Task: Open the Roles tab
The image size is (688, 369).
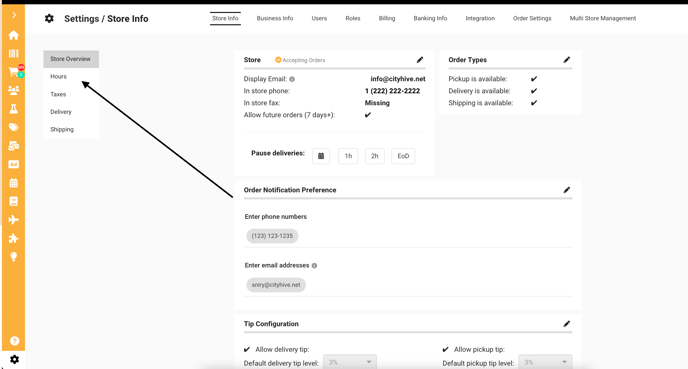Action: tap(353, 18)
